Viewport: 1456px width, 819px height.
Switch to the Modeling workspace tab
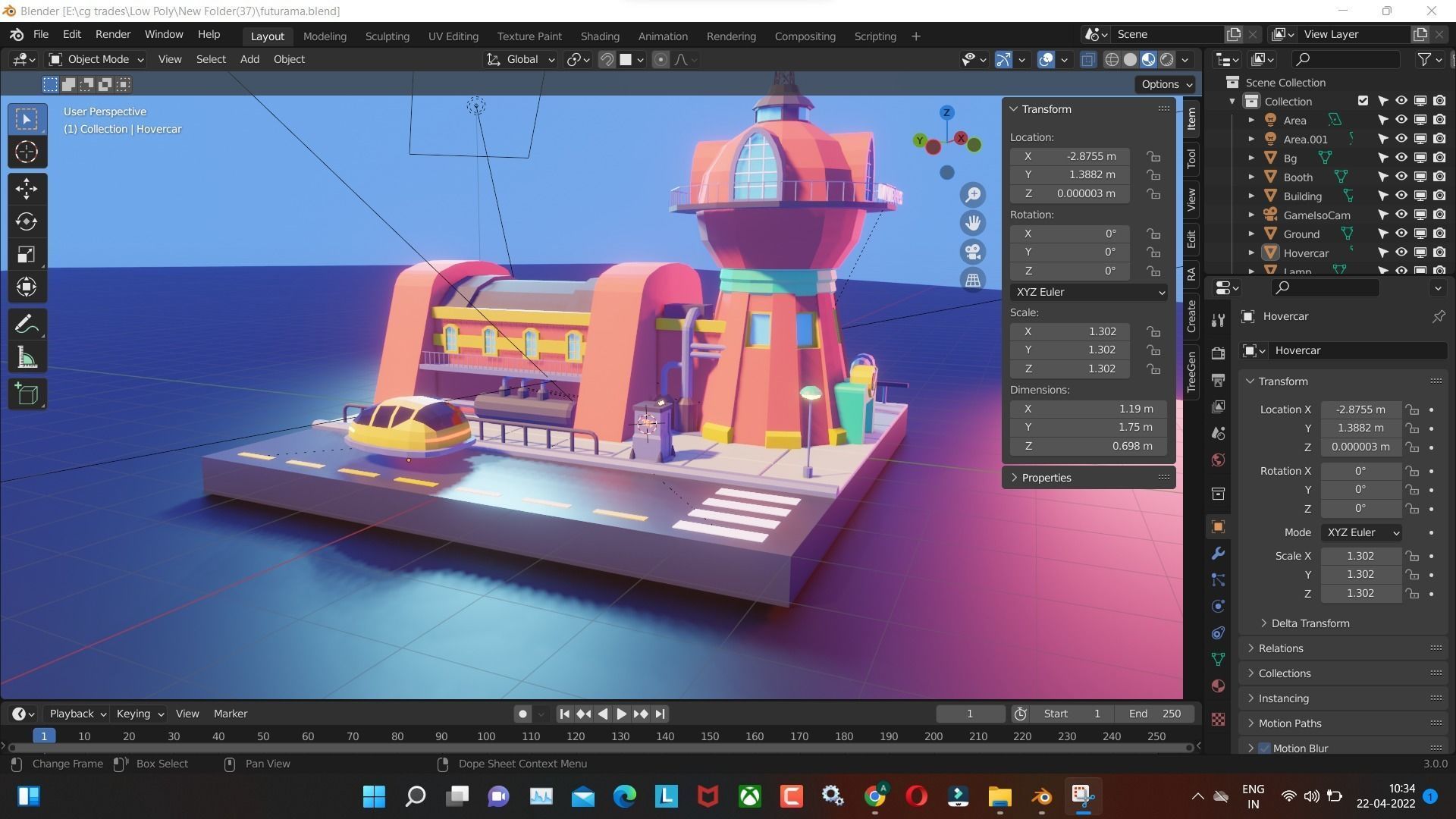coord(325,36)
